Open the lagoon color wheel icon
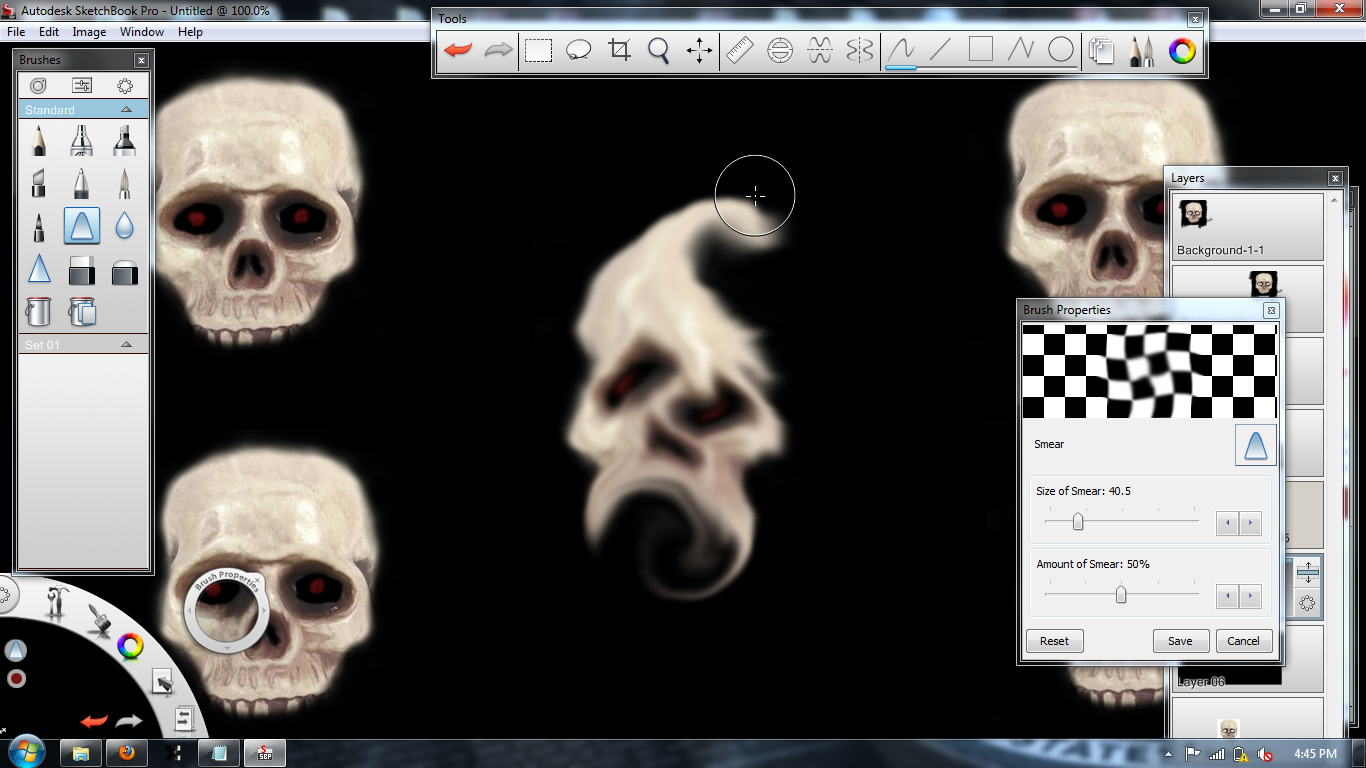 [x=130, y=646]
